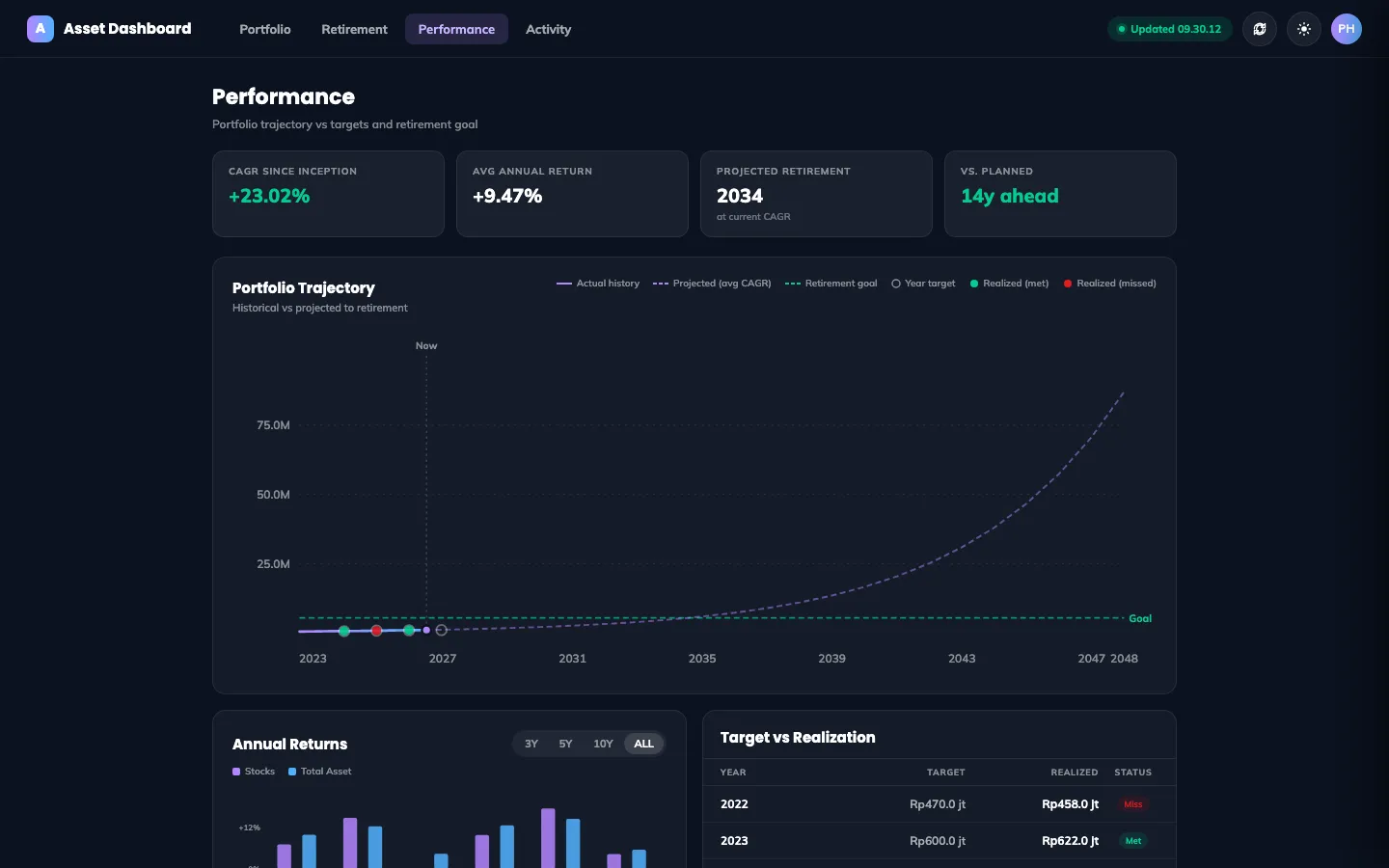The image size is (1389, 868).
Task: Toggle Year target legend entry
Action: [923, 284]
